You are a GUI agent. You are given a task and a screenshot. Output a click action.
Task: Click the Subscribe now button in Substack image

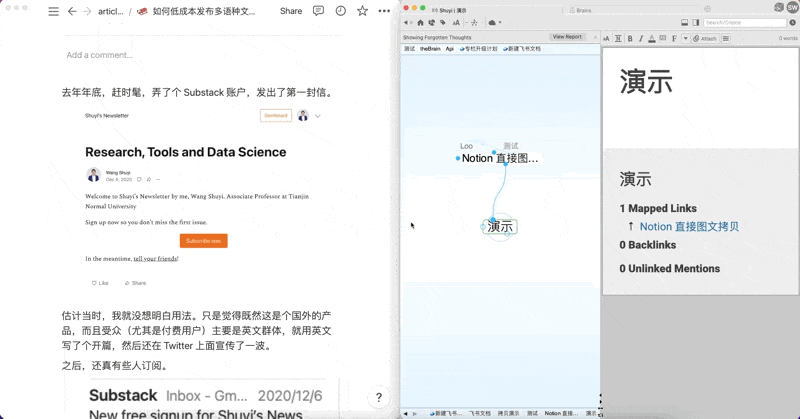(x=204, y=241)
